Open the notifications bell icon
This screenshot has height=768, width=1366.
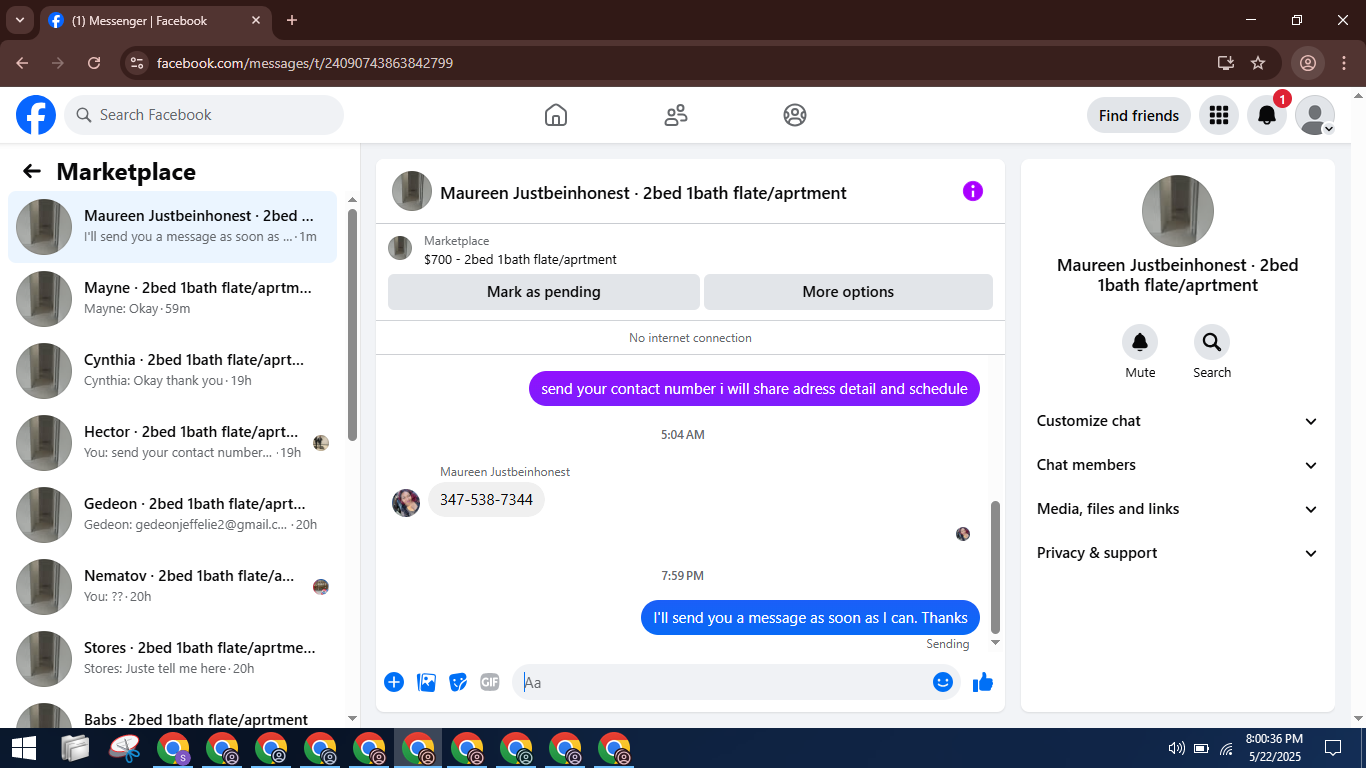[1266, 115]
